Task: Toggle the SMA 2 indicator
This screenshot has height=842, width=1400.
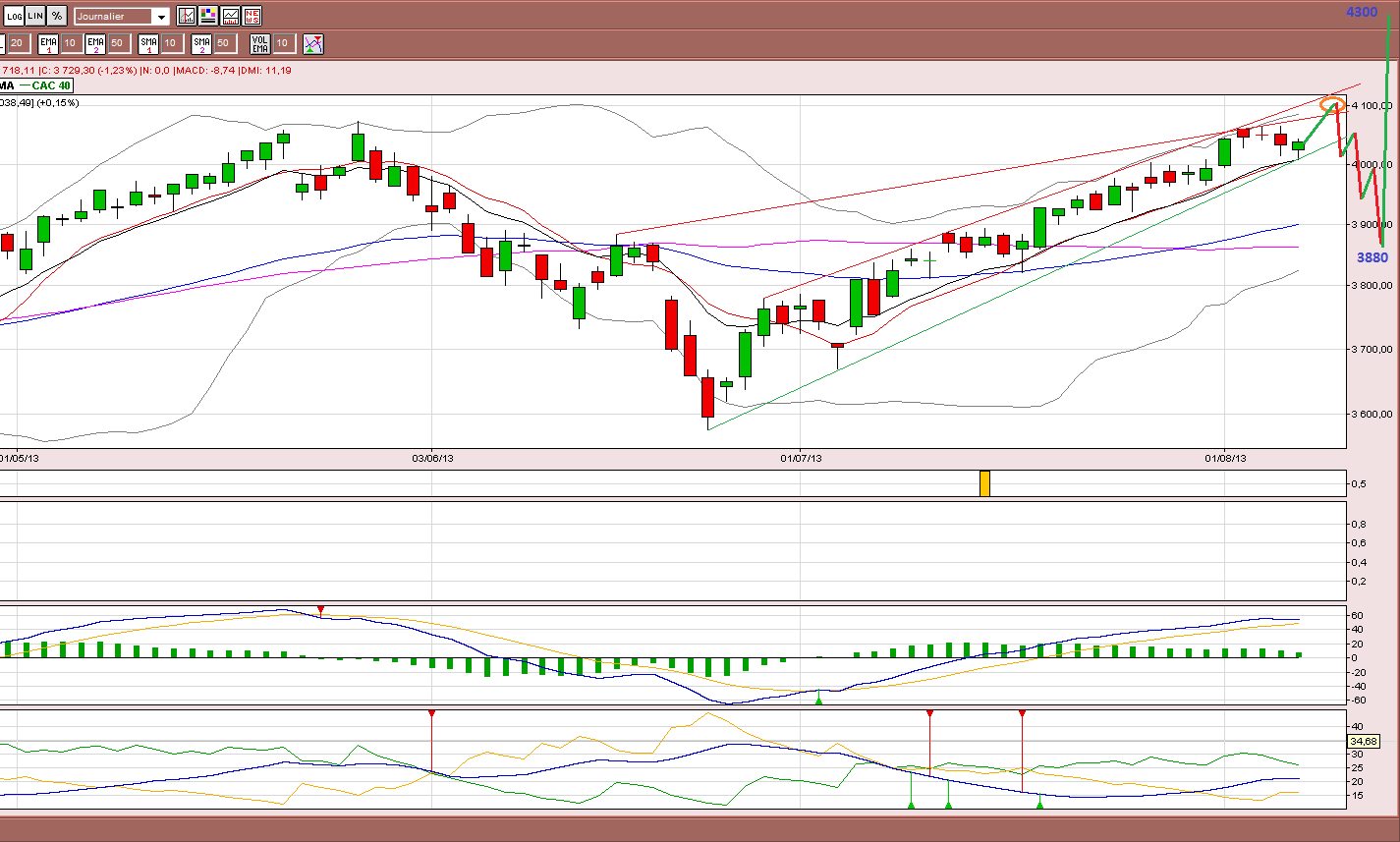Action: (201, 43)
